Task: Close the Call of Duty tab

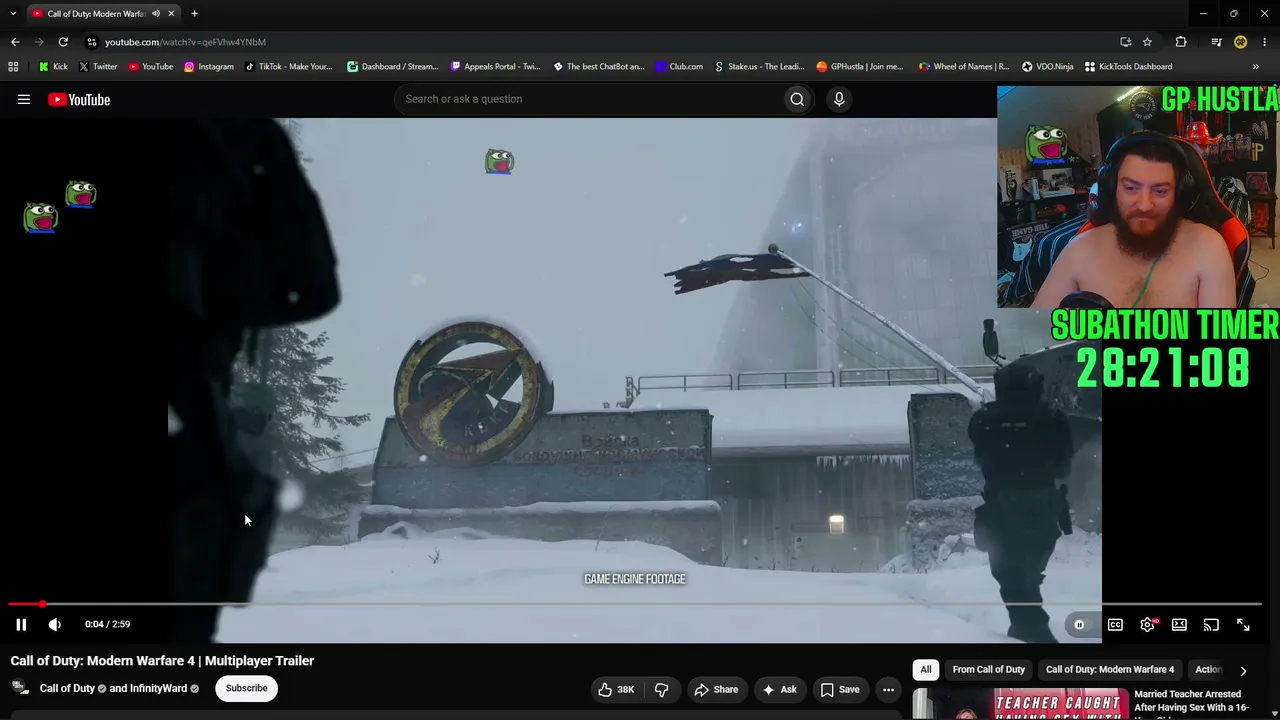Action: [x=171, y=13]
